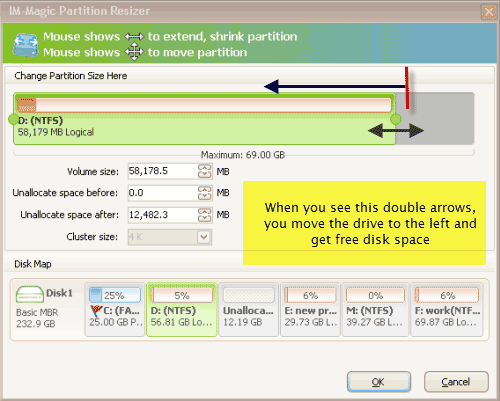The width and height of the screenshot is (500, 401).
Task: Click the Cancel button
Action: click(456, 382)
